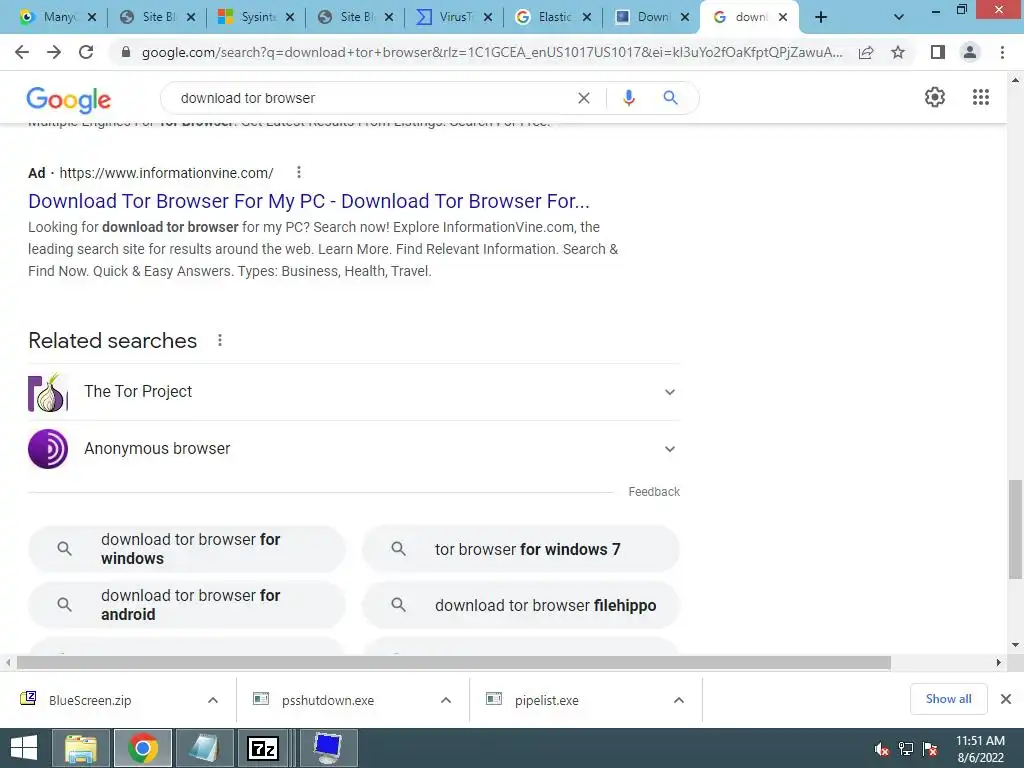
Task: Open the tab search dropdown chevron
Action: click(x=899, y=18)
